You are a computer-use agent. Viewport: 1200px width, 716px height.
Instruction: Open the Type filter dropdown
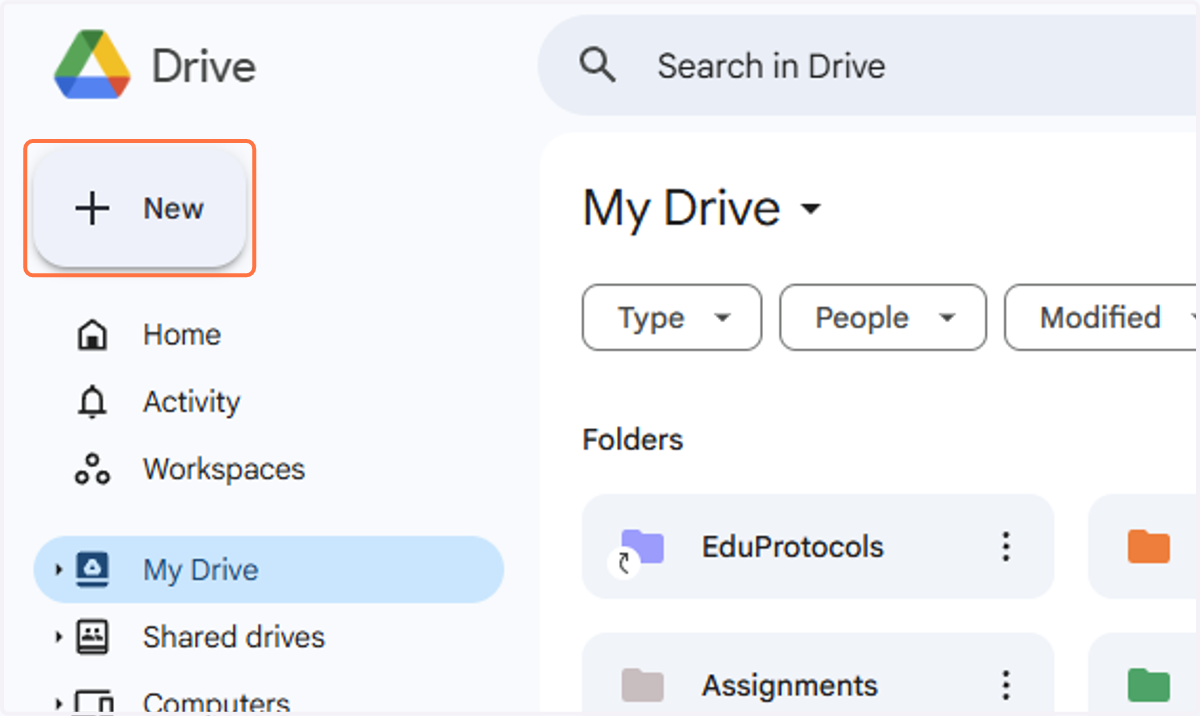click(672, 318)
